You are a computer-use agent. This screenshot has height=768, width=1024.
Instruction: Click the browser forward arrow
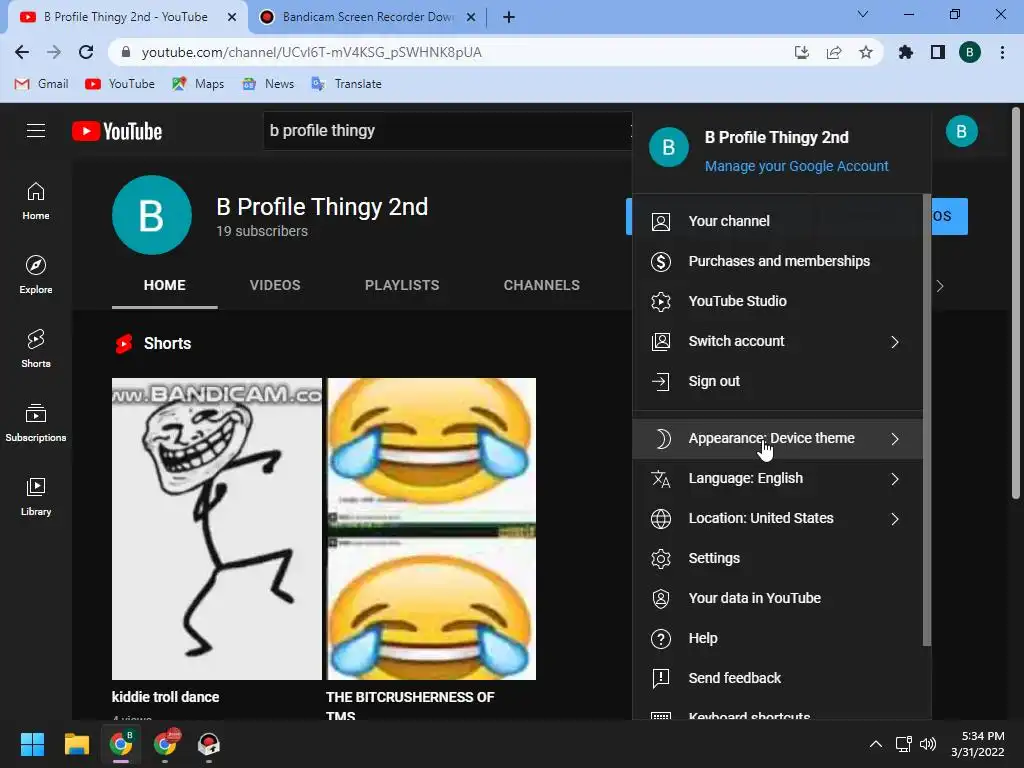(54, 52)
